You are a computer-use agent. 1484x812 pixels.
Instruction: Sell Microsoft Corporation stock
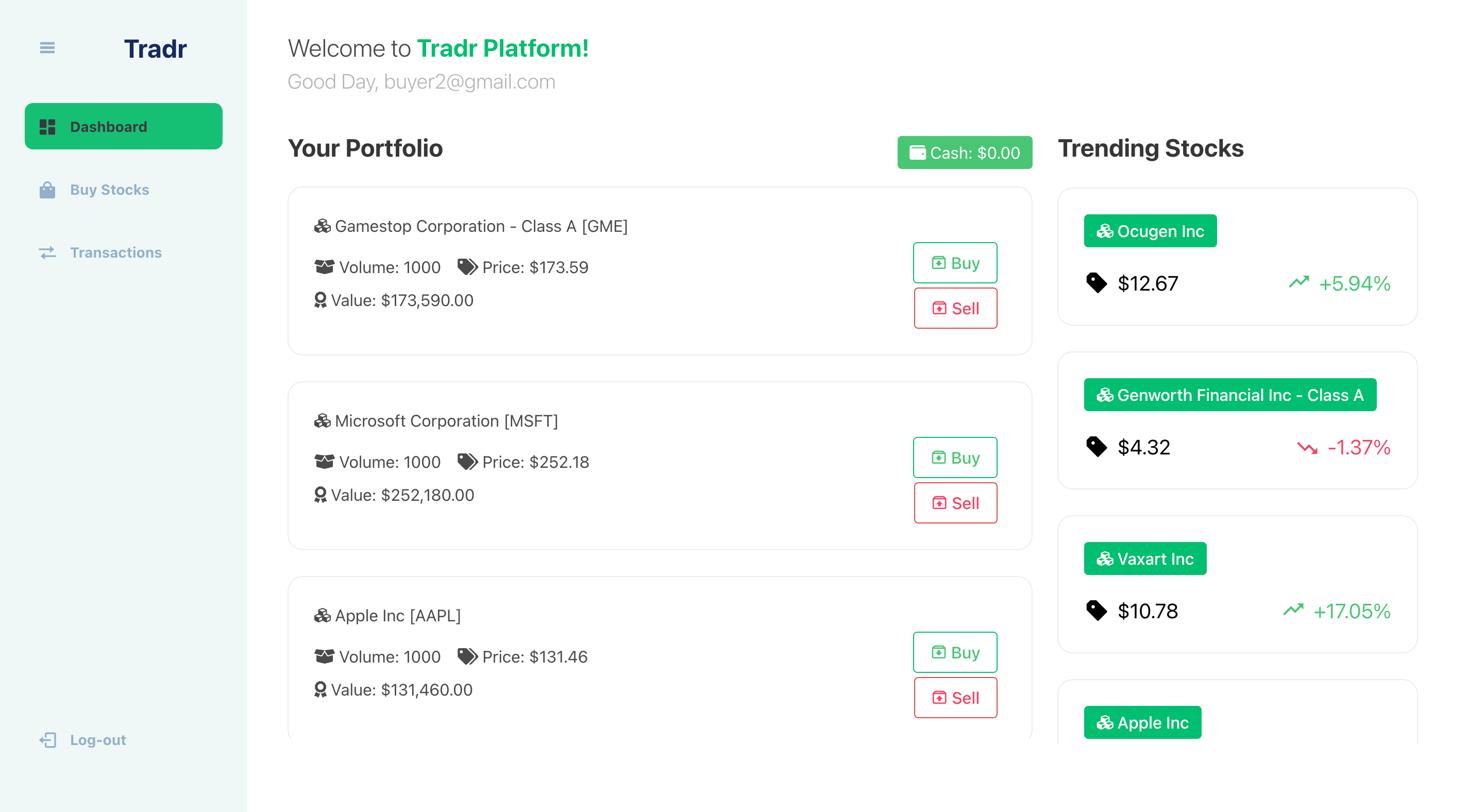[x=955, y=503]
